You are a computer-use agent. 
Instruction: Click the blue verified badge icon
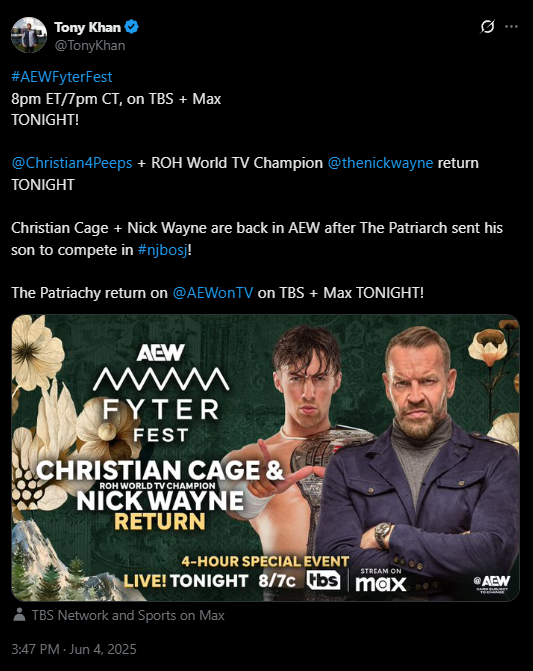[x=131, y=27]
